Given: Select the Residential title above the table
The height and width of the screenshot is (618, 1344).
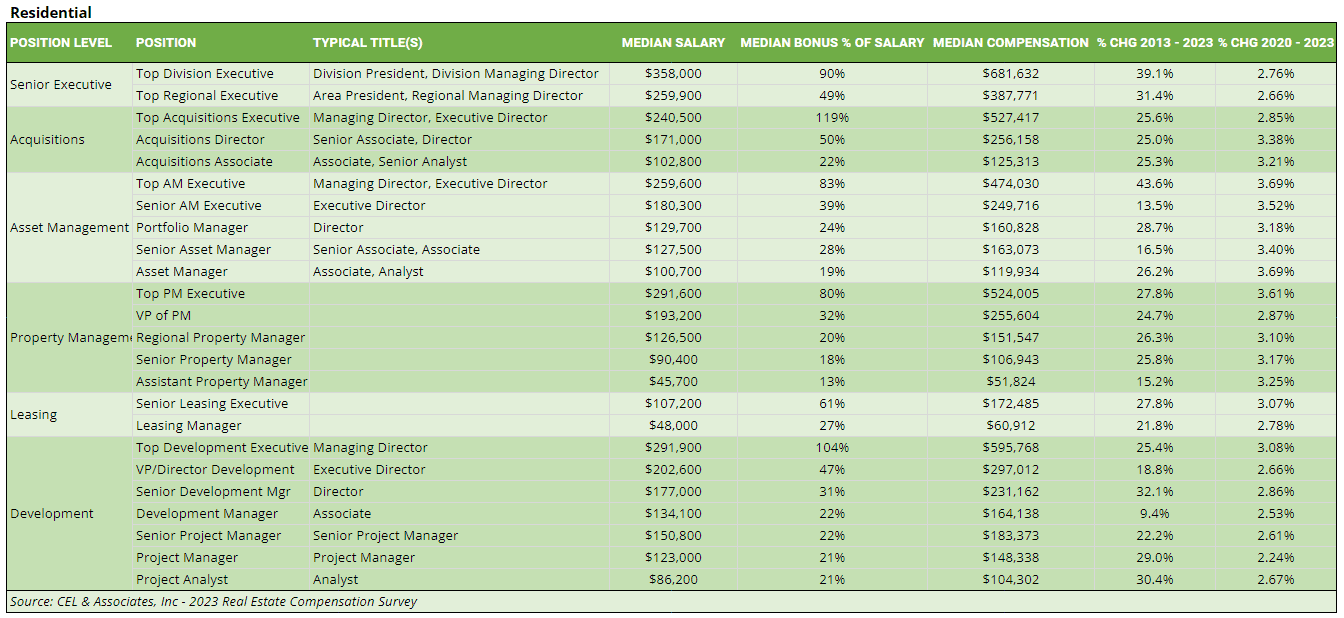Looking at the screenshot, I should tap(50, 13).
